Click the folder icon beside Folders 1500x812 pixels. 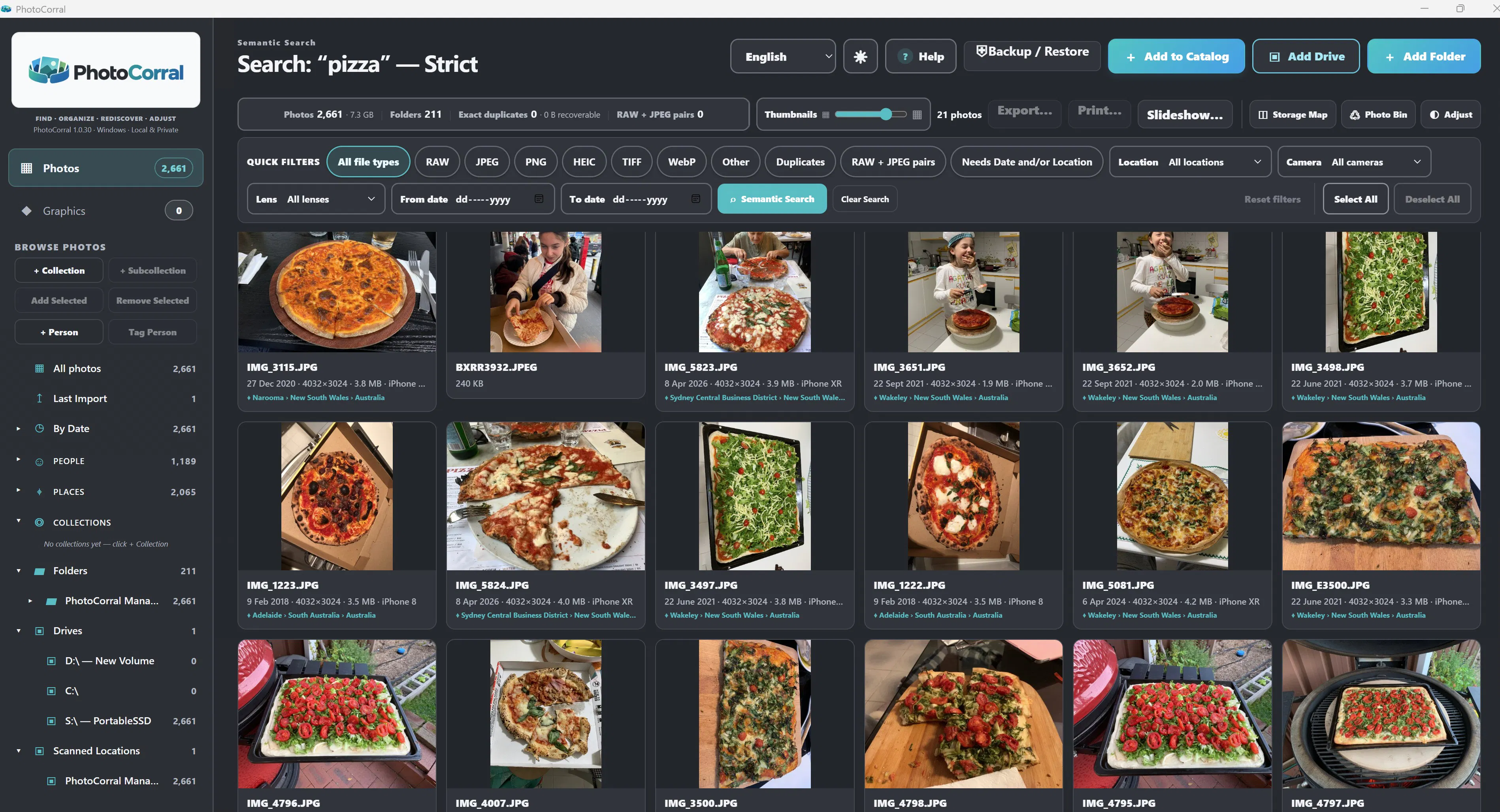(40, 571)
